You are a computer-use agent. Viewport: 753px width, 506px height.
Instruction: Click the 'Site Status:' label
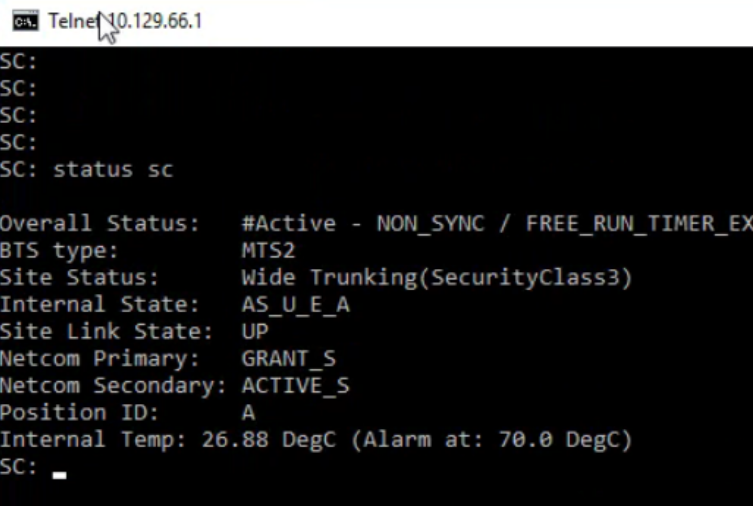[x=79, y=277]
